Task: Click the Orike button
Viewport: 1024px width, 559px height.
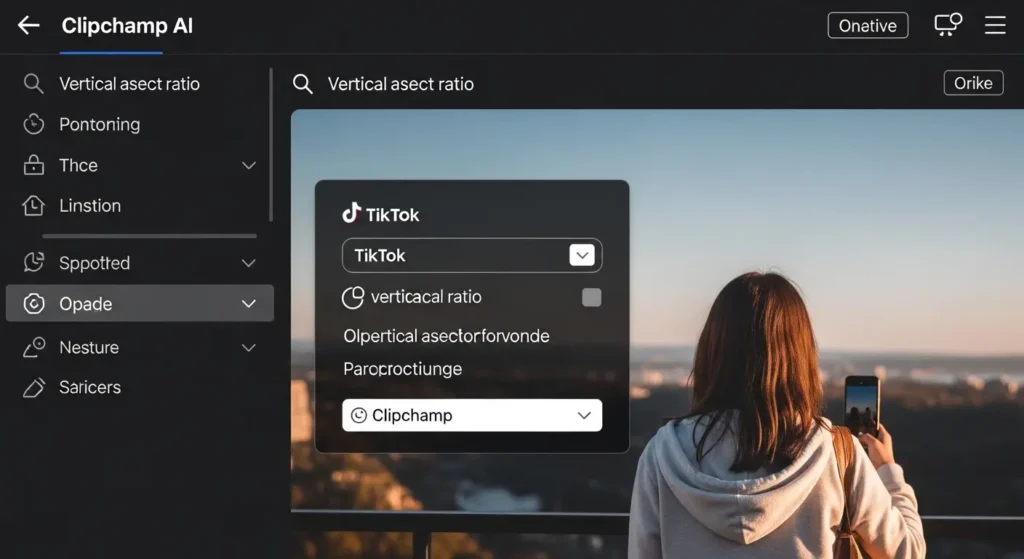Action: click(x=972, y=83)
